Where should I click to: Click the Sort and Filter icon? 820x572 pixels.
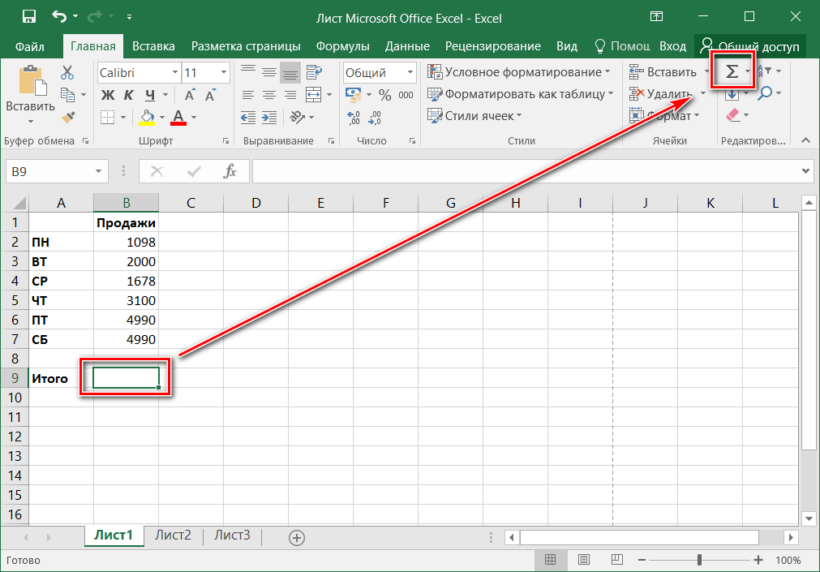(x=764, y=71)
